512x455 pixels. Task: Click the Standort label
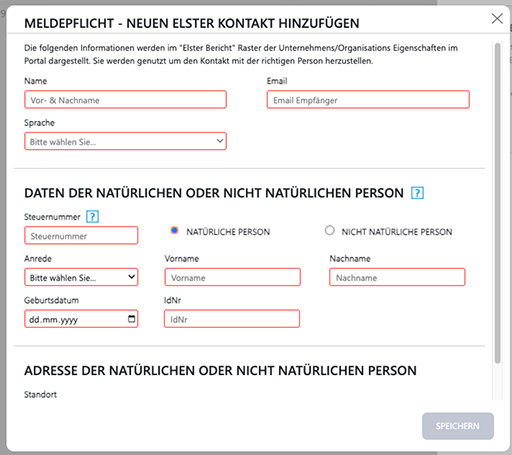click(40, 395)
